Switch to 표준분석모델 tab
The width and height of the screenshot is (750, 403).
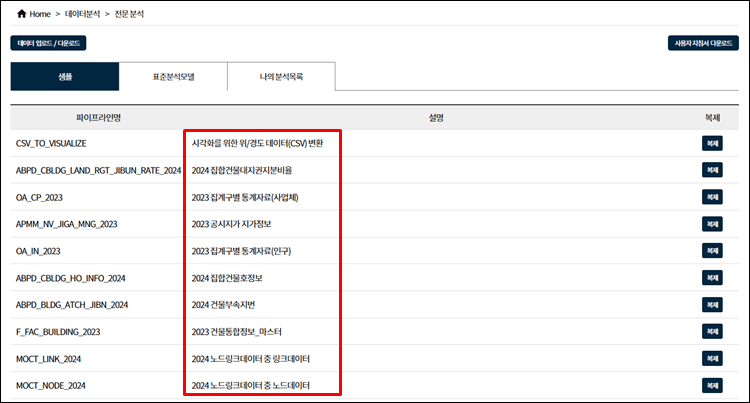[173, 76]
